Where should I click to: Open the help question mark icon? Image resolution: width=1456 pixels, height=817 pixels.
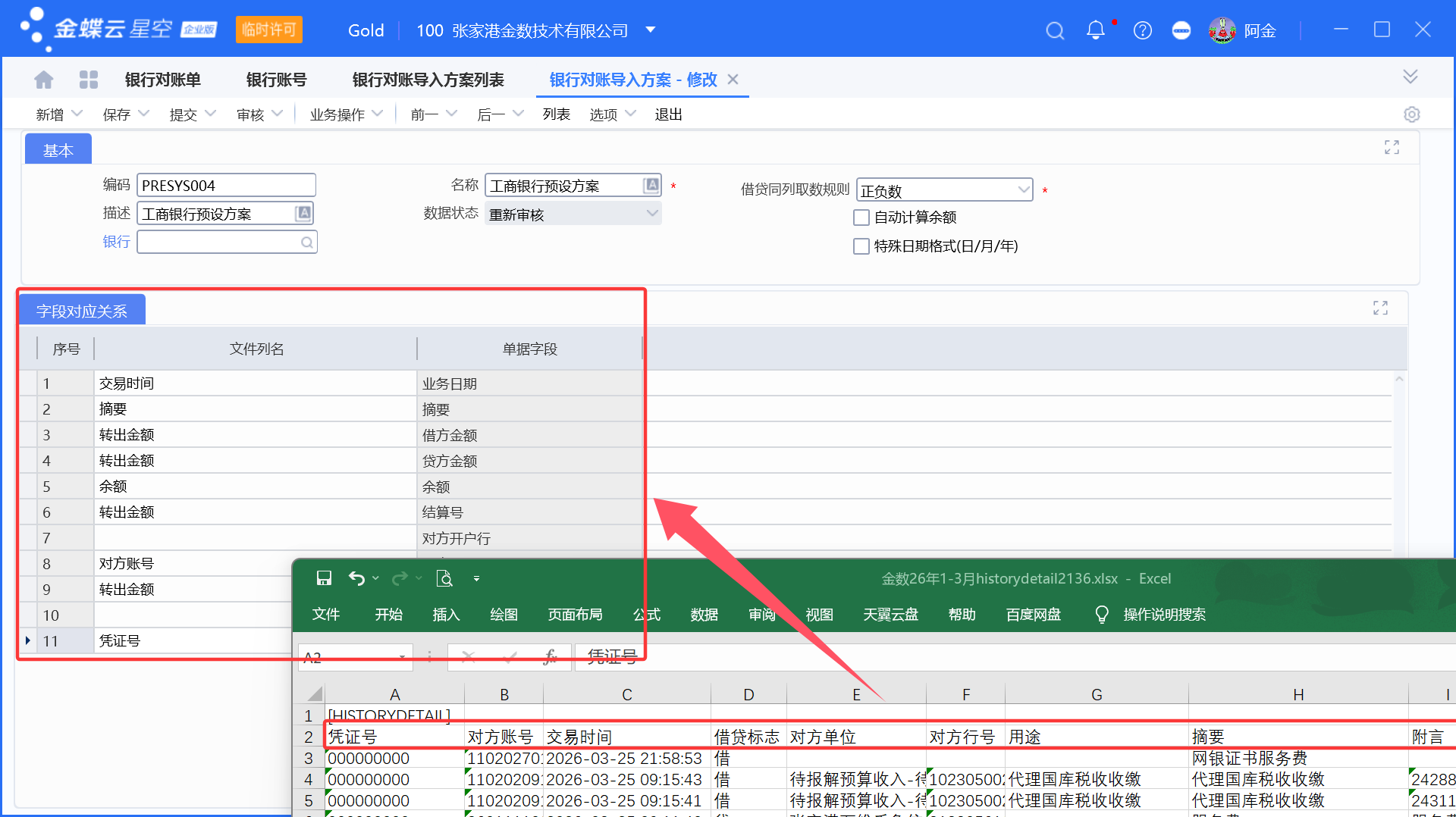[x=1142, y=31]
